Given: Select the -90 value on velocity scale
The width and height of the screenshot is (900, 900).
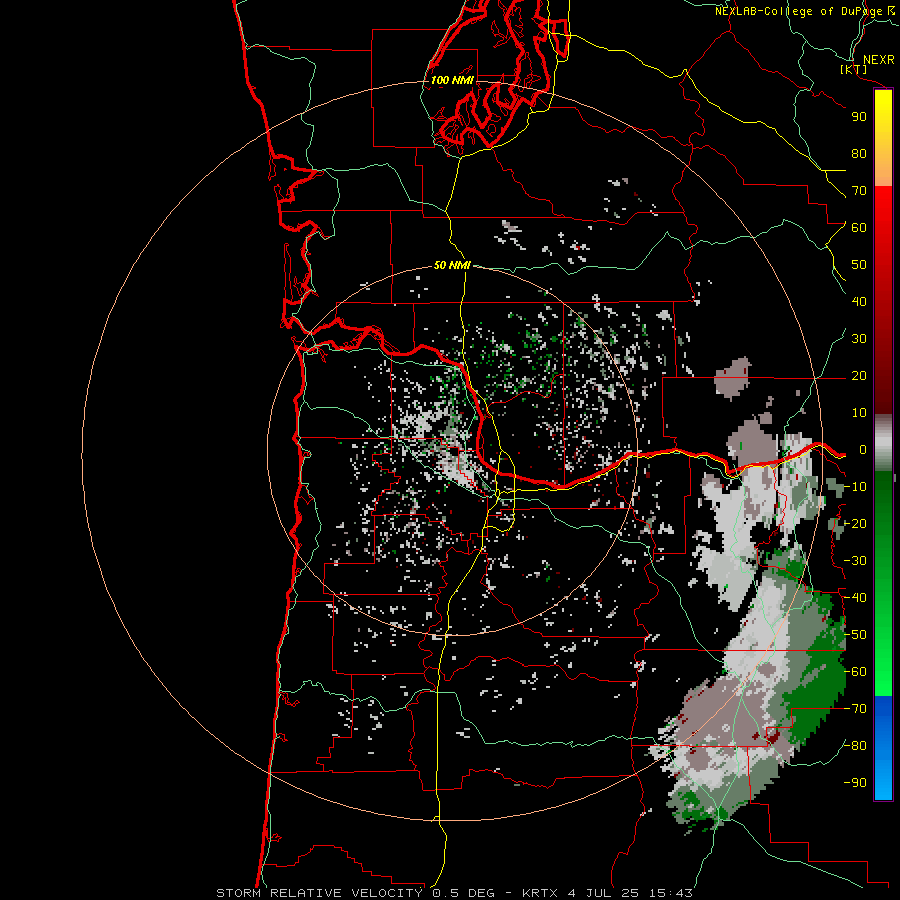Looking at the screenshot, I should tap(855, 783).
